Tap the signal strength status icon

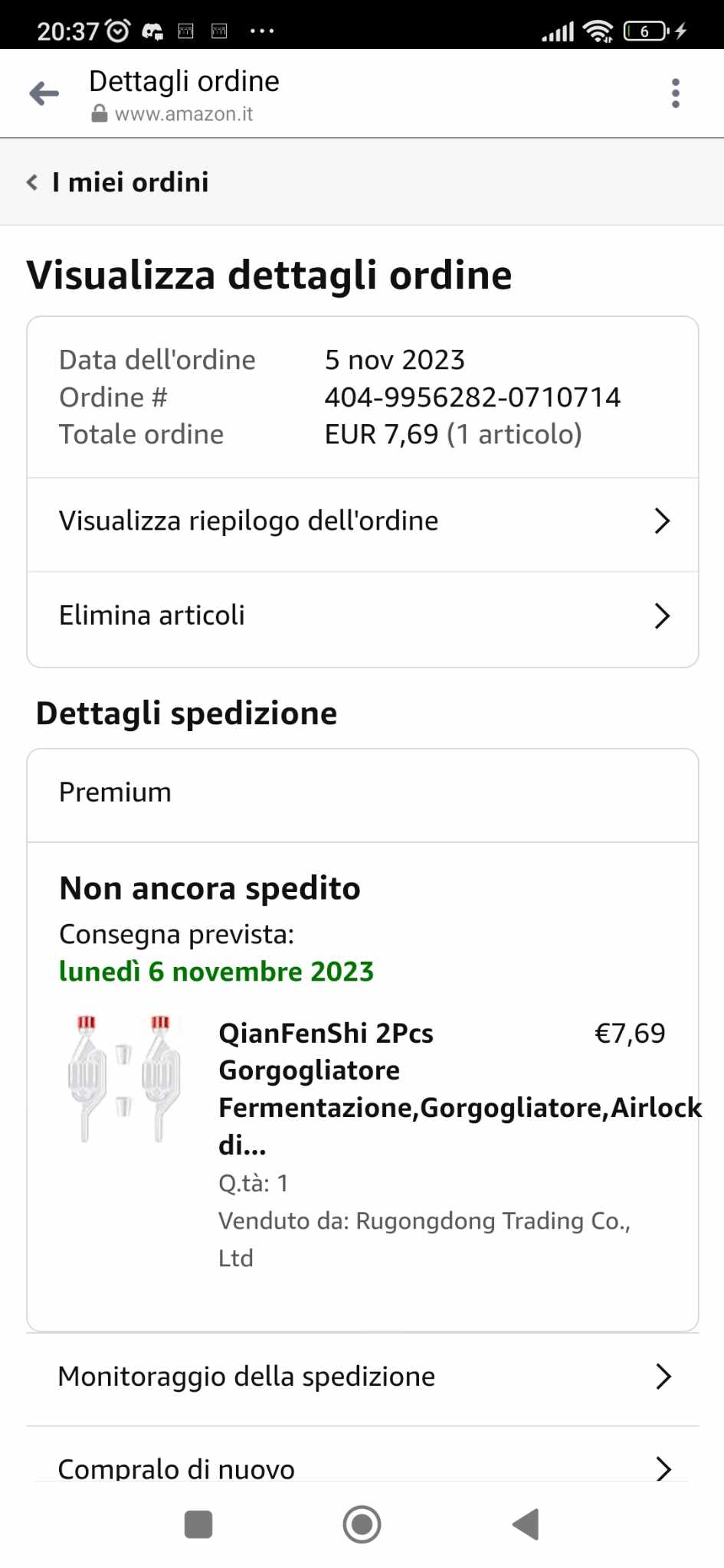pyautogui.click(x=557, y=31)
